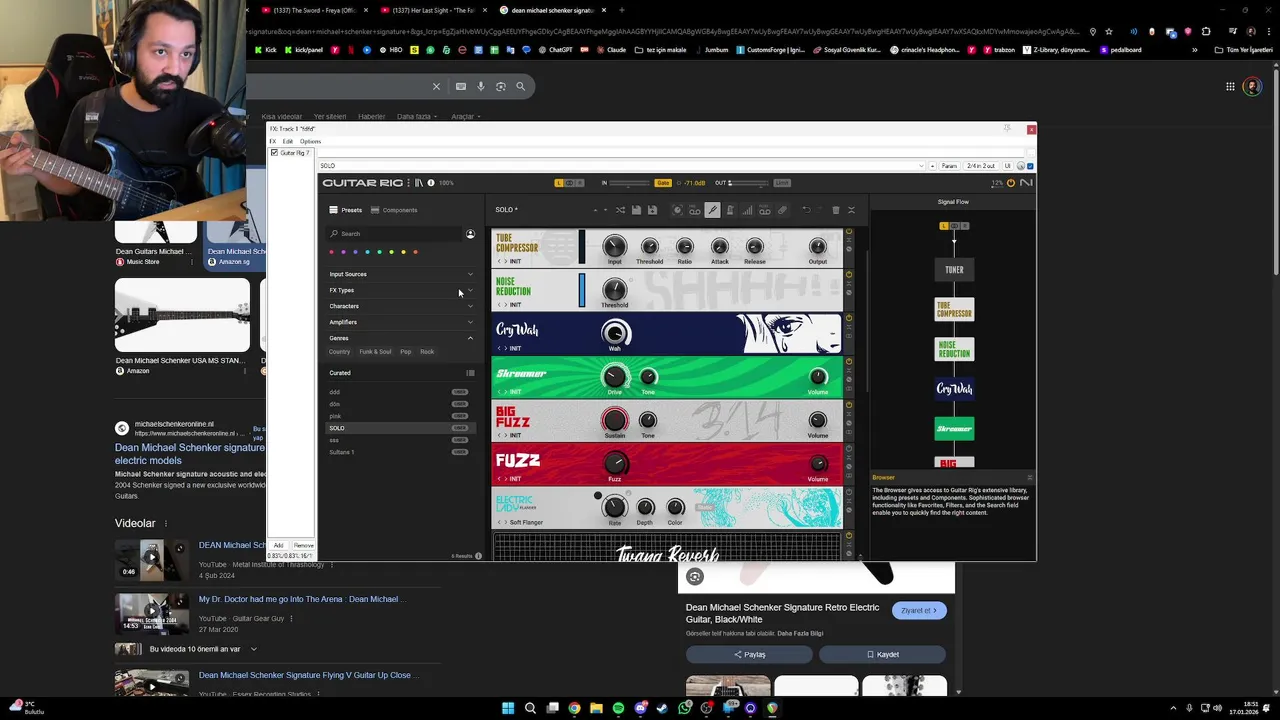Image resolution: width=1280 pixels, height=720 pixels.
Task: Open the Edit menu in FX window
Action: pyautogui.click(x=287, y=141)
